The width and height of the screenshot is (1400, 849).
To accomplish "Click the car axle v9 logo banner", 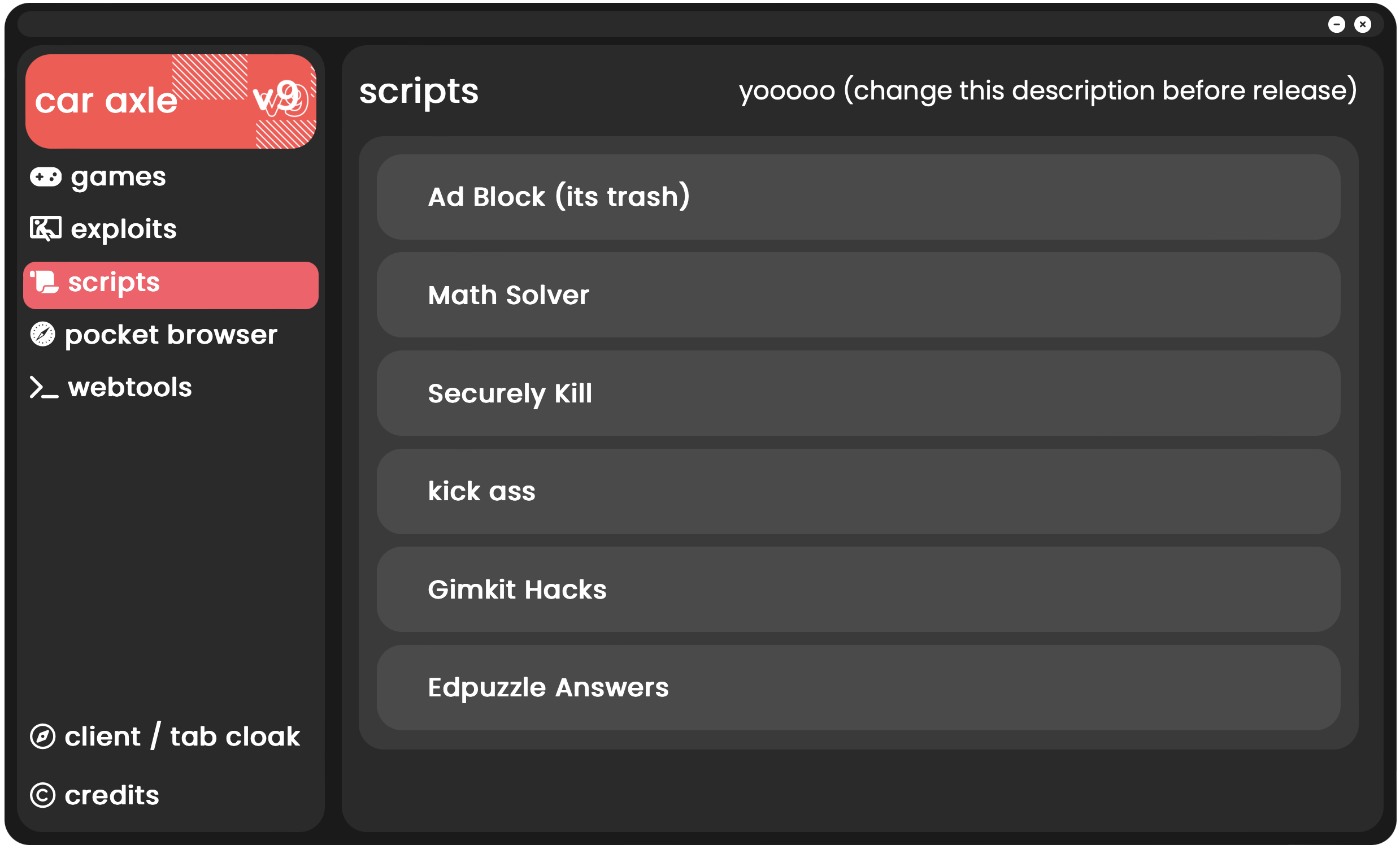I will [171, 101].
